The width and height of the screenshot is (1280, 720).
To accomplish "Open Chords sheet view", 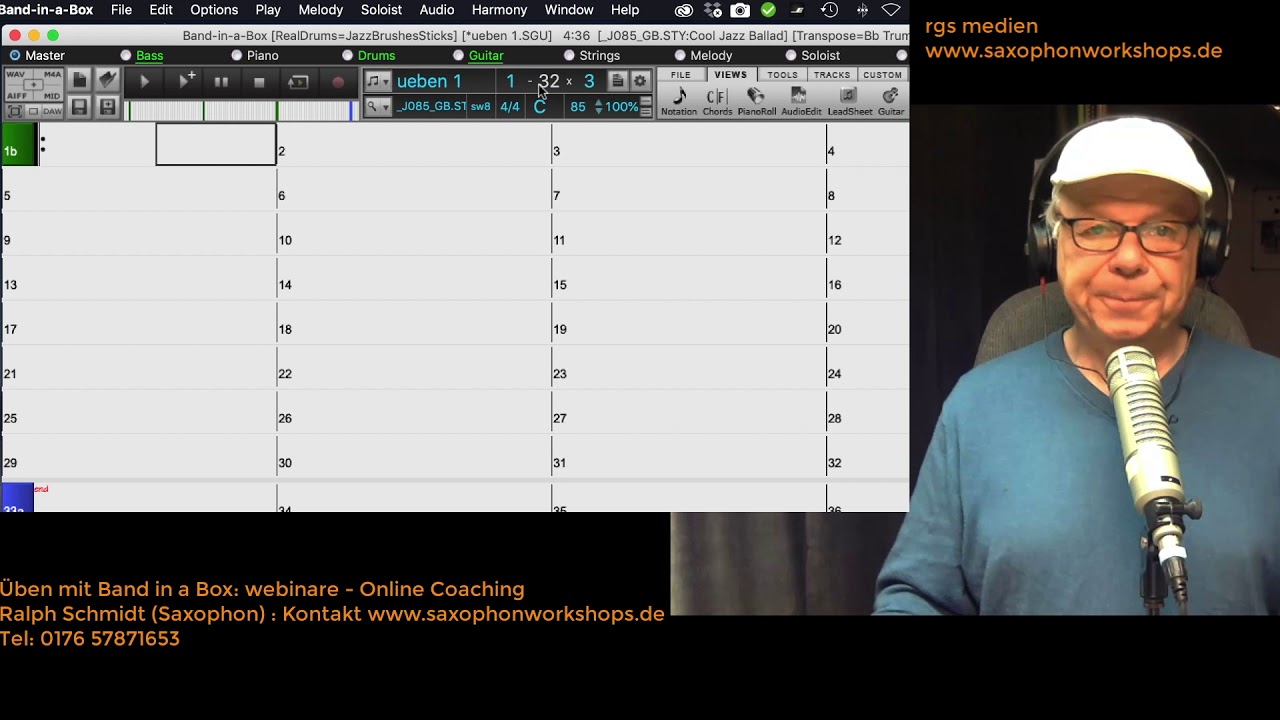I will click(x=717, y=100).
